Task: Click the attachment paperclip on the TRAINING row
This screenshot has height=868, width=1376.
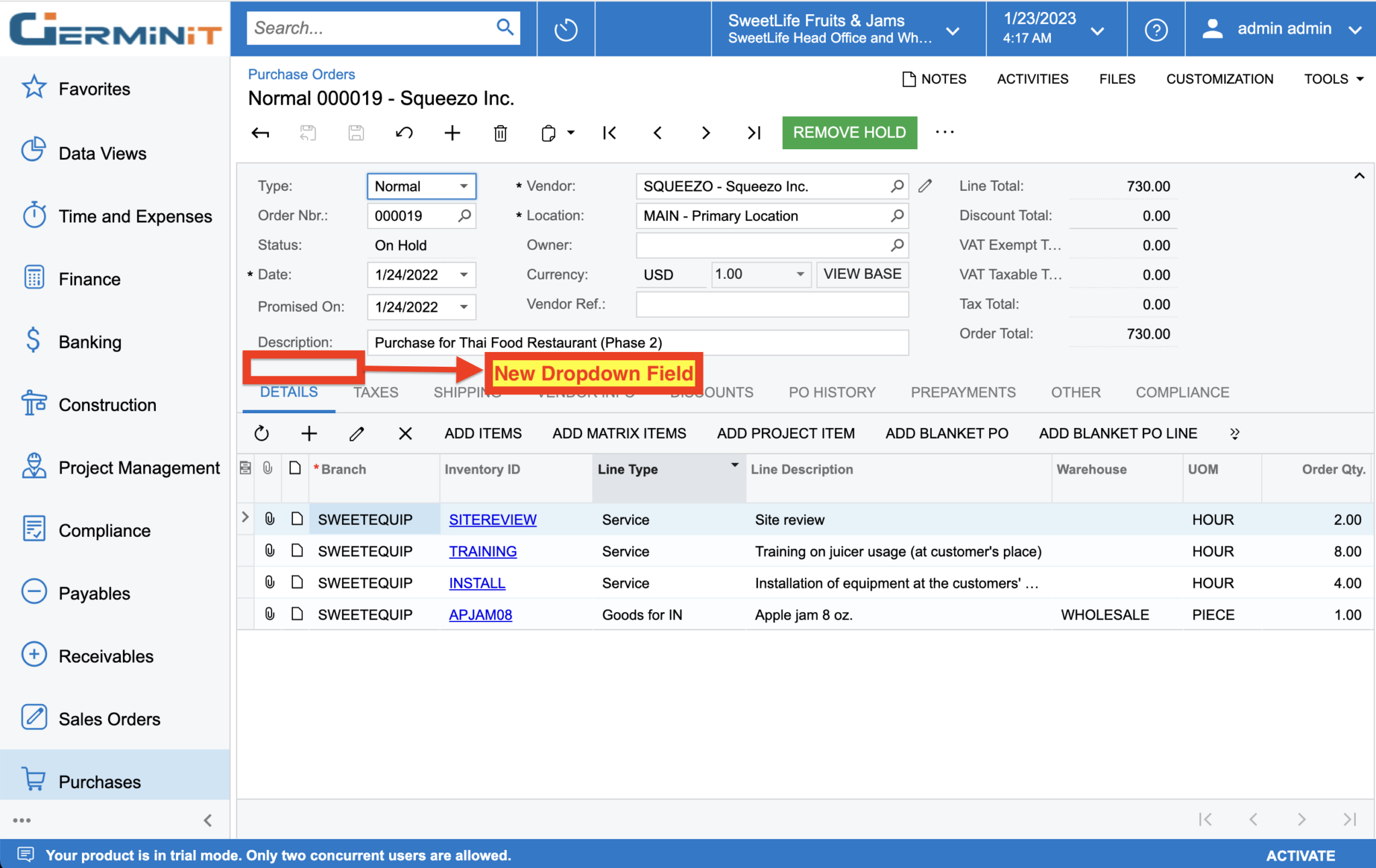Action: [269, 551]
